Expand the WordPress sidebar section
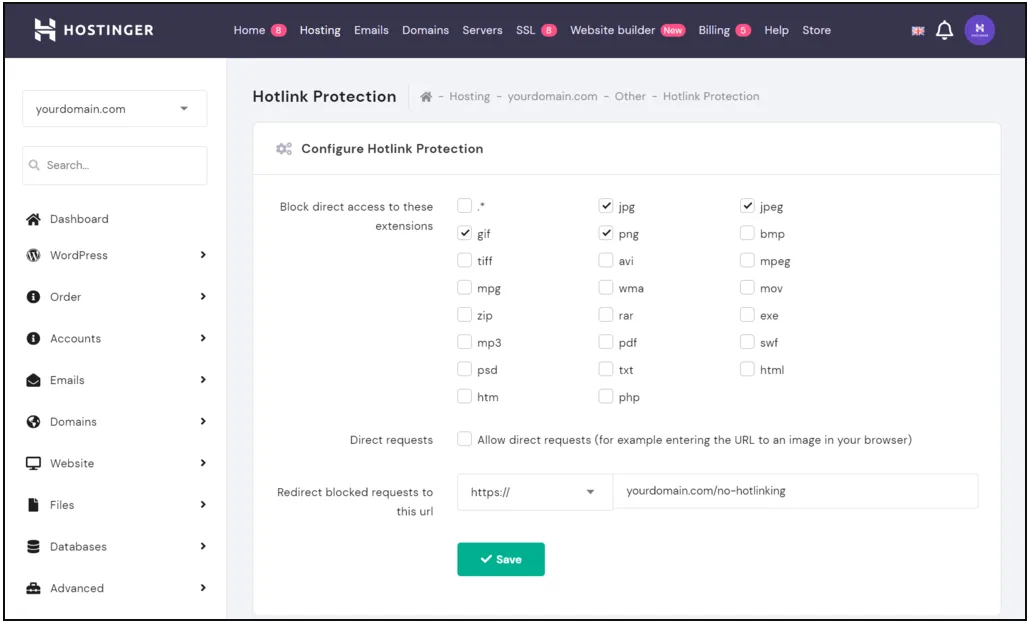This screenshot has height=623, width=1030. 203,255
